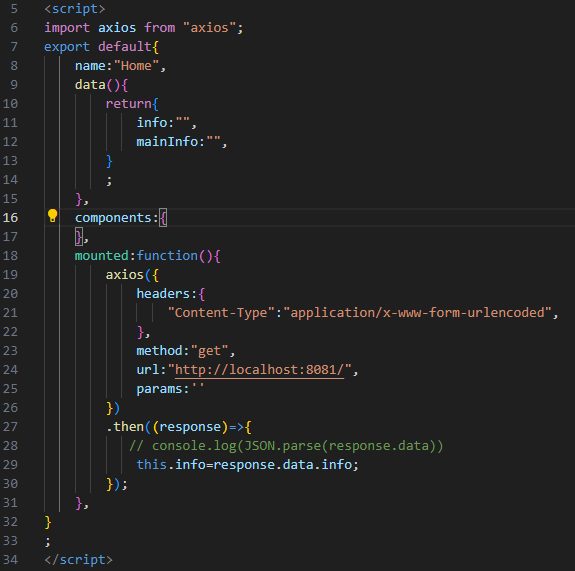Image resolution: width=575 pixels, height=571 pixels.
Task: Click the Content-Type header string
Action: 221,313
